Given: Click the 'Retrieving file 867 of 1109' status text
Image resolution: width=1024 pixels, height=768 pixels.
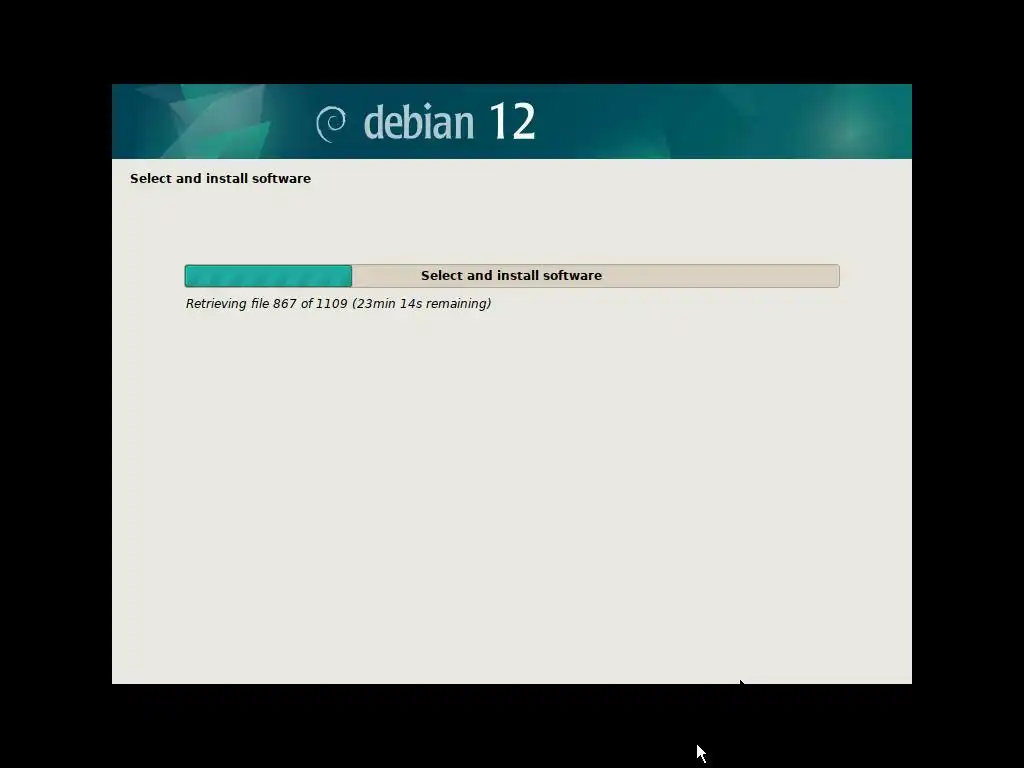Looking at the screenshot, I should click(x=338, y=304).
